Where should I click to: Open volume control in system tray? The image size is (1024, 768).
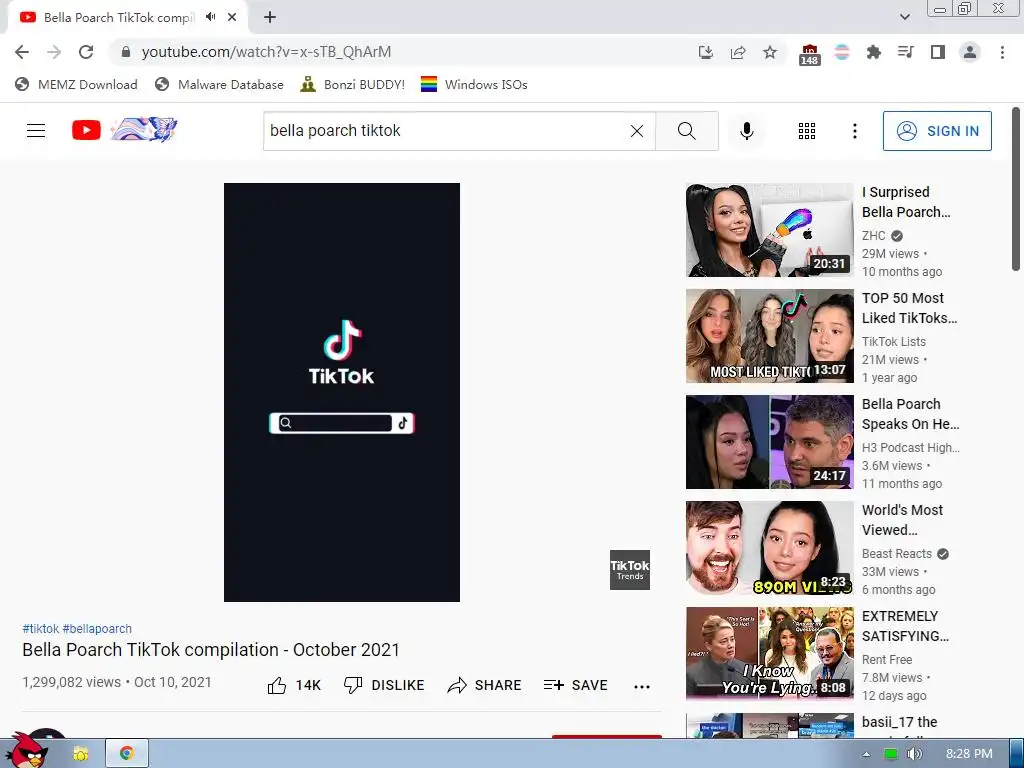point(915,754)
